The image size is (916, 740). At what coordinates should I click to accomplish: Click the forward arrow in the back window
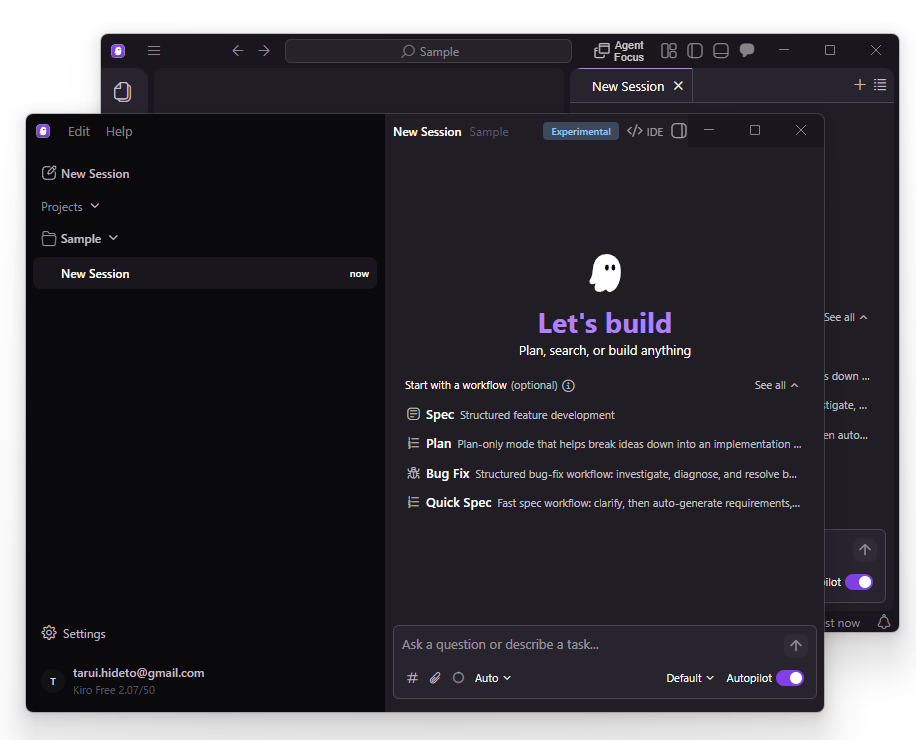tap(265, 51)
